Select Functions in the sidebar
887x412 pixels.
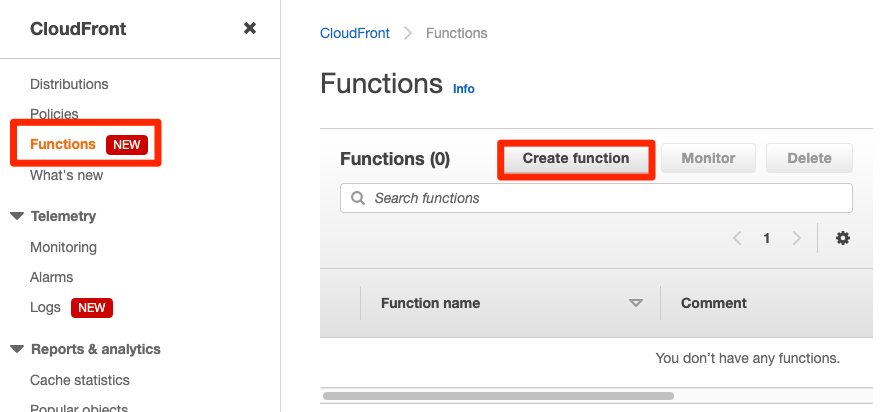point(63,144)
